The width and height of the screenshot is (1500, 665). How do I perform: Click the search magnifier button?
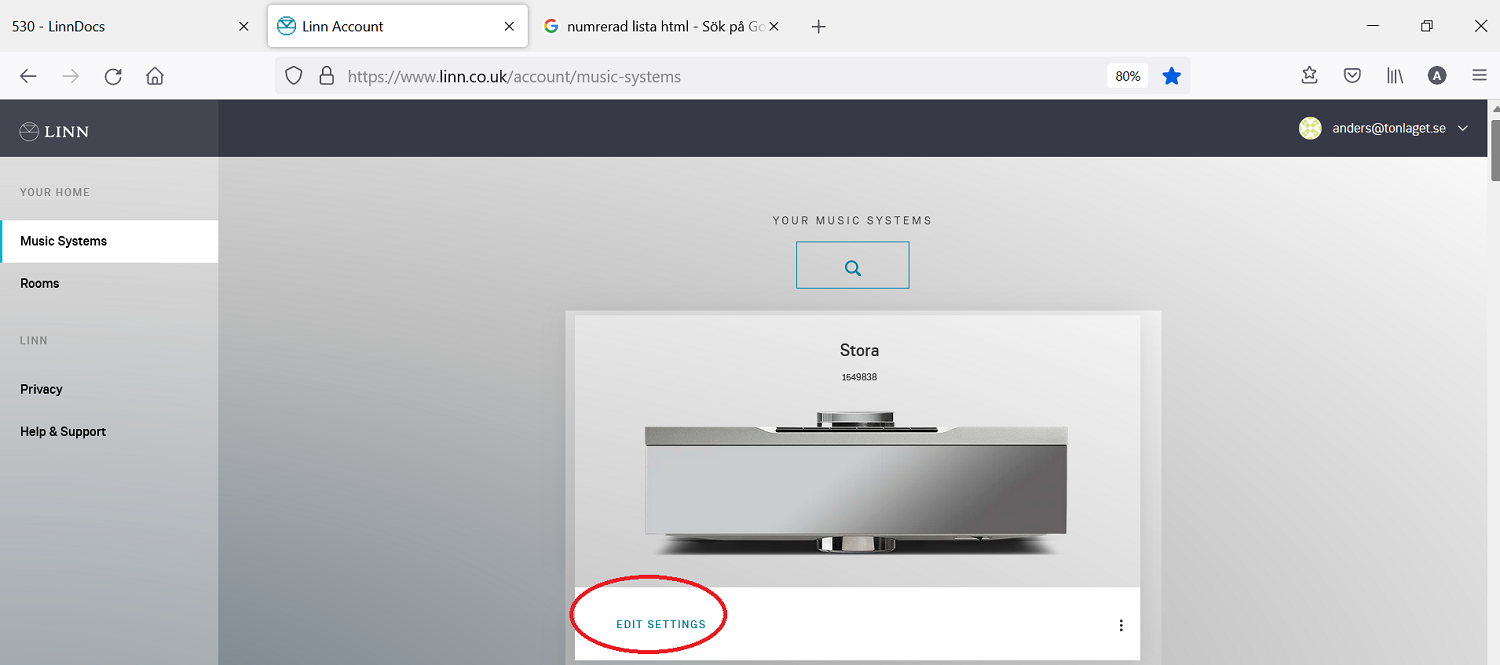point(852,265)
